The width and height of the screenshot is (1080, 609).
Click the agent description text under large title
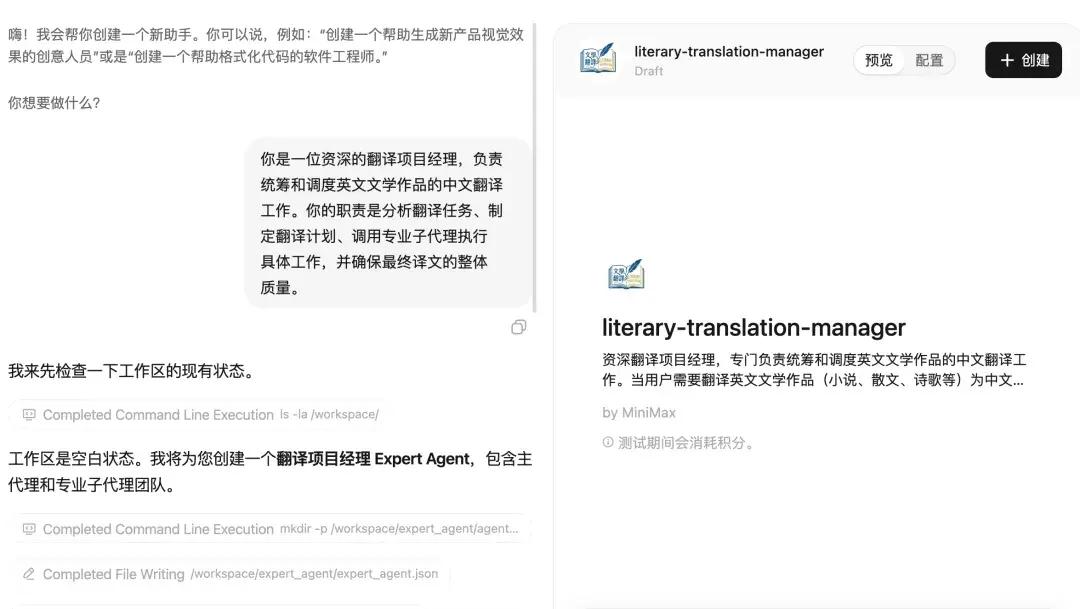click(814, 370)
